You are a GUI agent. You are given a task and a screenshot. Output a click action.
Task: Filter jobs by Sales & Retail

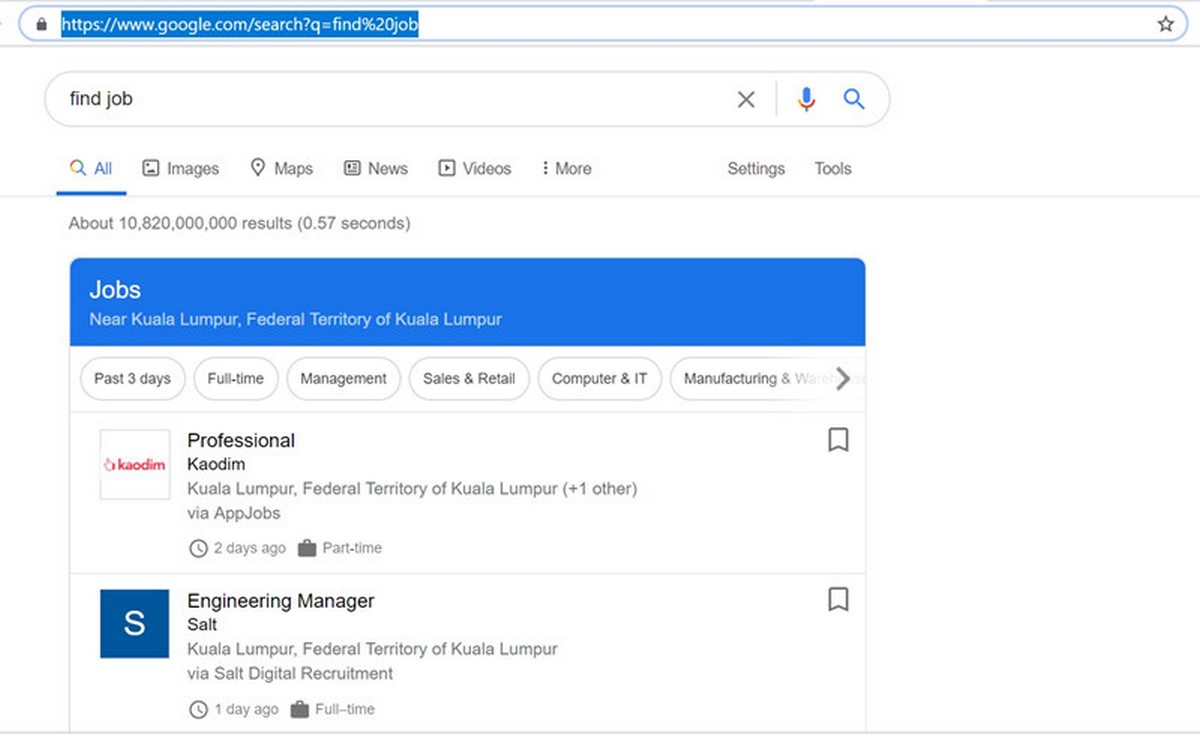tap(469, 379)
